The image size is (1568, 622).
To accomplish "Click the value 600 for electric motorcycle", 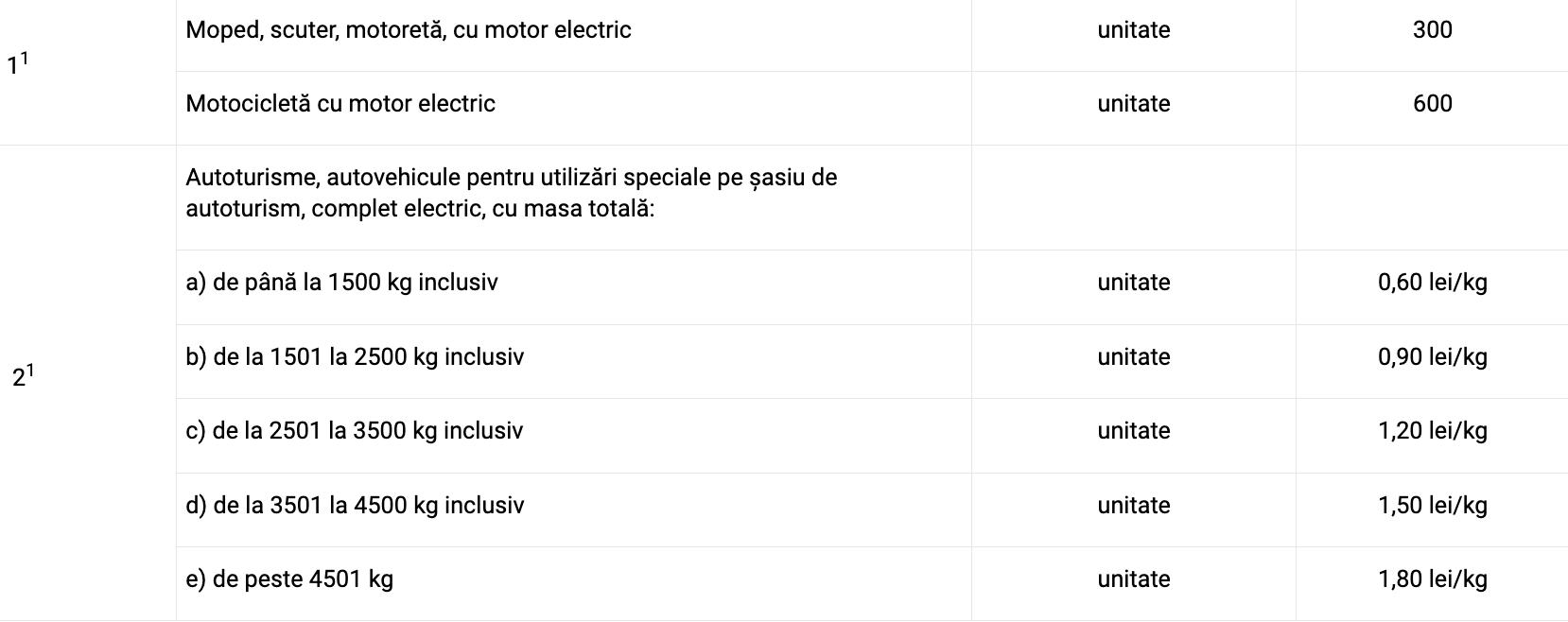I will coord(1432,104).
